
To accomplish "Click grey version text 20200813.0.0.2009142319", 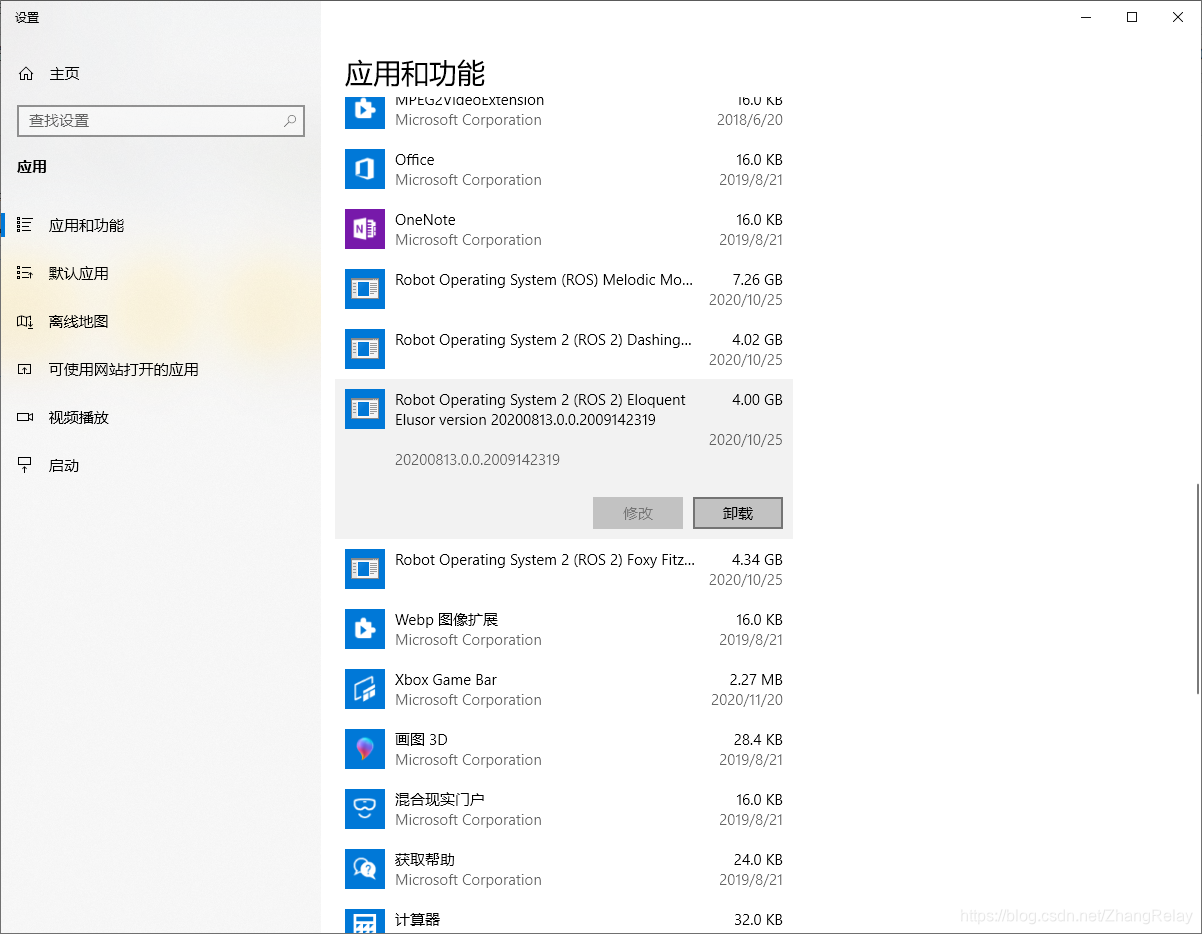I will 477,460.
